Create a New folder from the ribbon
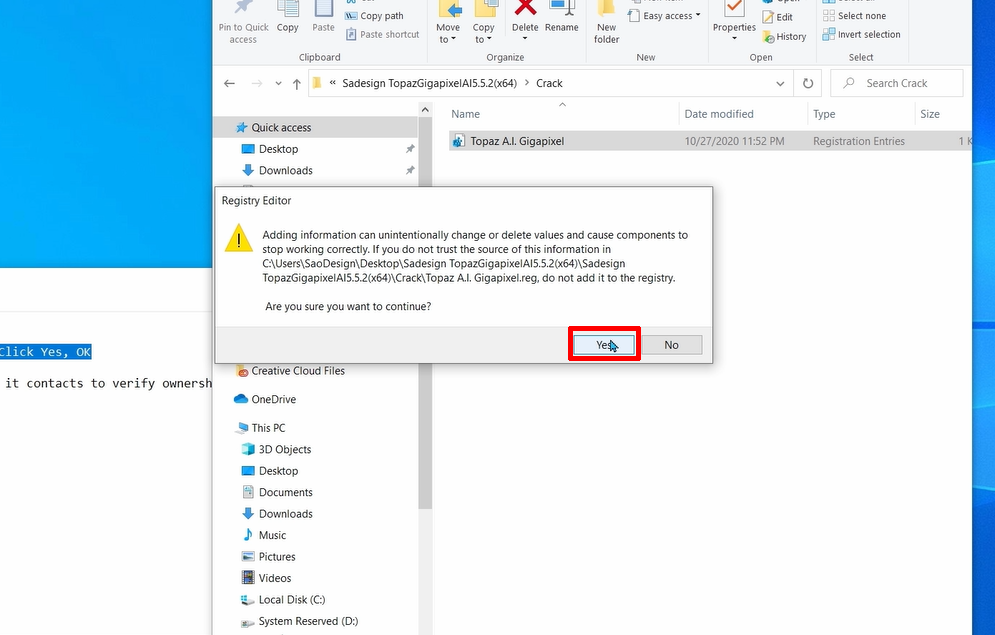Screen dimensions: 995x635 coord(607,23)
